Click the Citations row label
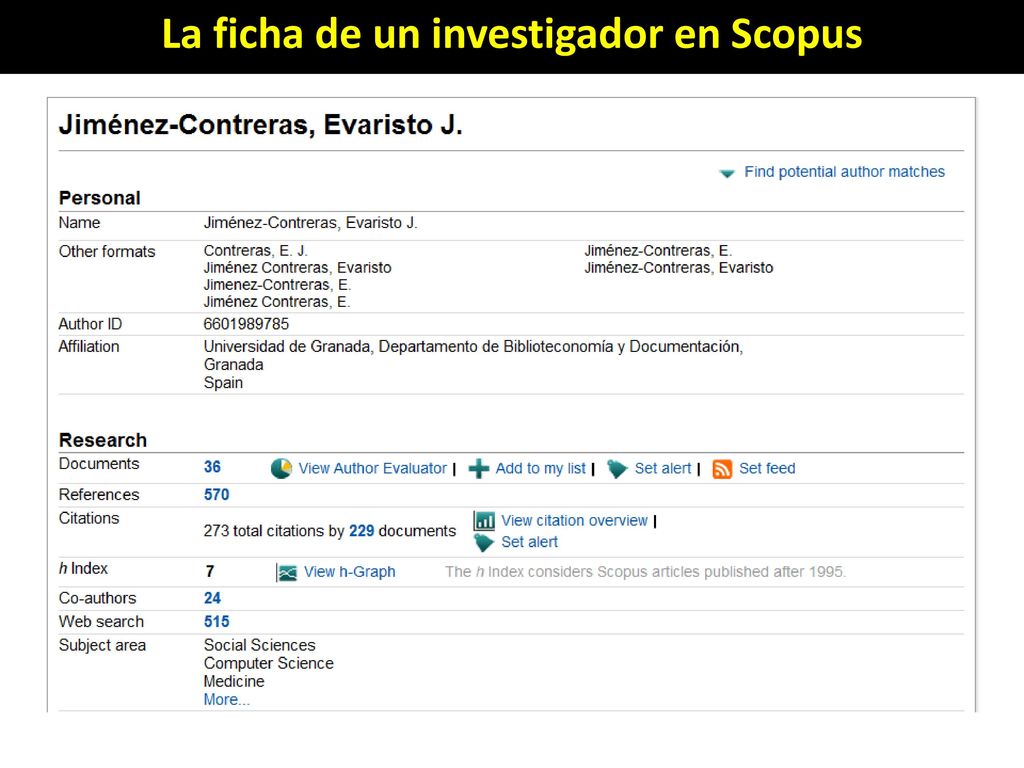1024x768 pixels. coord(89,519)
